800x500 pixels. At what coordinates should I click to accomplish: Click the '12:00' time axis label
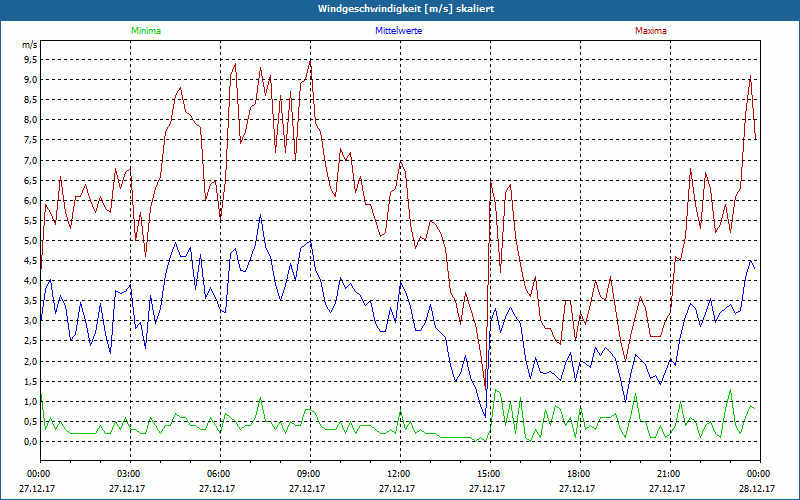[400, 473]
